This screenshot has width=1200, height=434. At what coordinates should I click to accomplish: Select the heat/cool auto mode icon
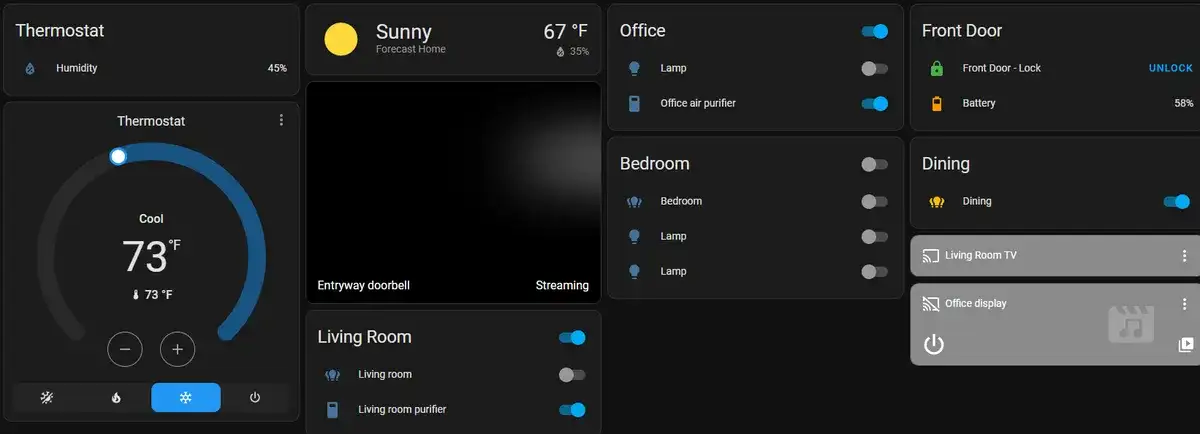point(47,397)
